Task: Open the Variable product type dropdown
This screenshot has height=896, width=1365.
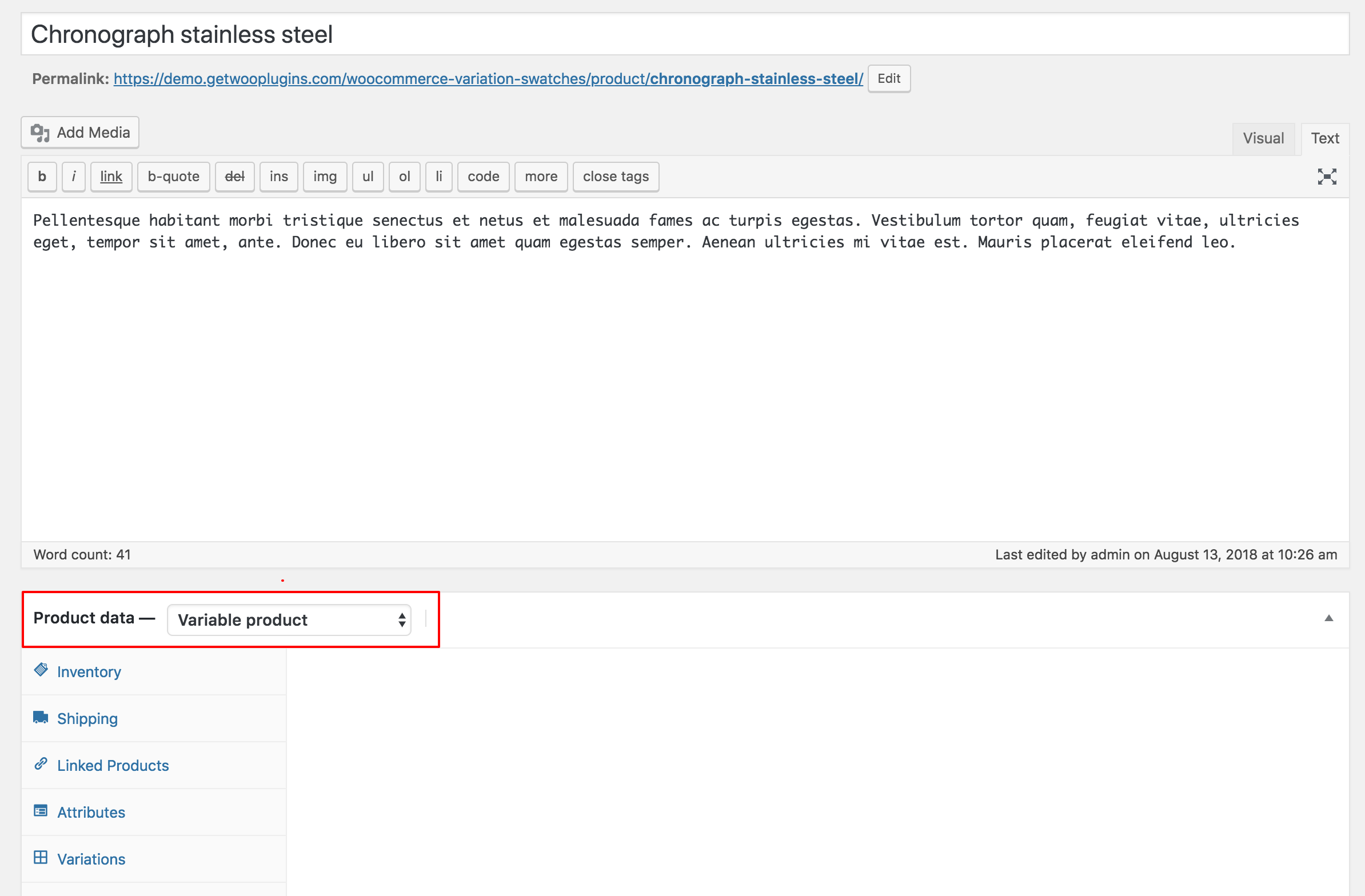Action: tap(289, 619)
